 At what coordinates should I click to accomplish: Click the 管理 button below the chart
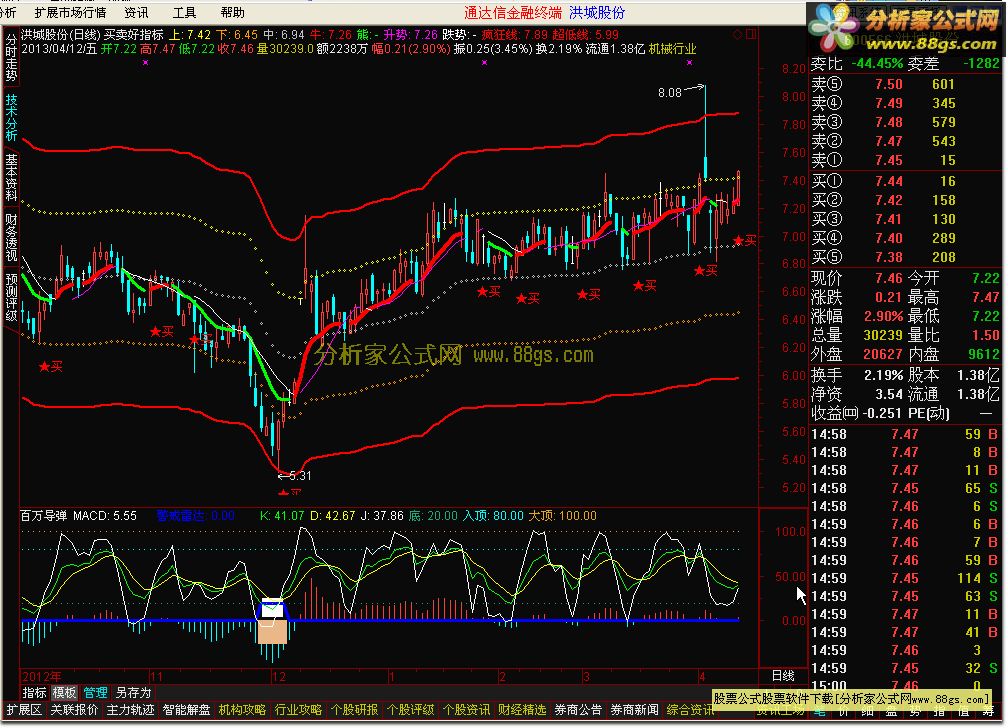[95, 693]
